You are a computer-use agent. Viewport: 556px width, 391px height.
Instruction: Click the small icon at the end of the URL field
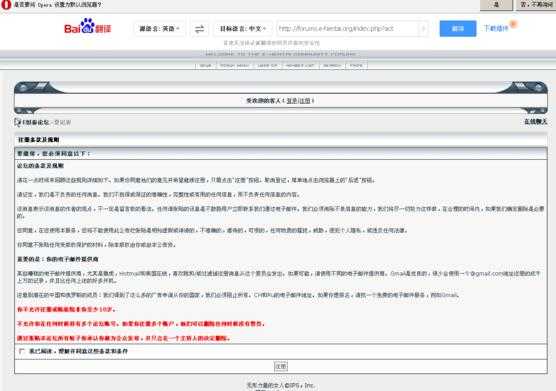click(423, 29)
